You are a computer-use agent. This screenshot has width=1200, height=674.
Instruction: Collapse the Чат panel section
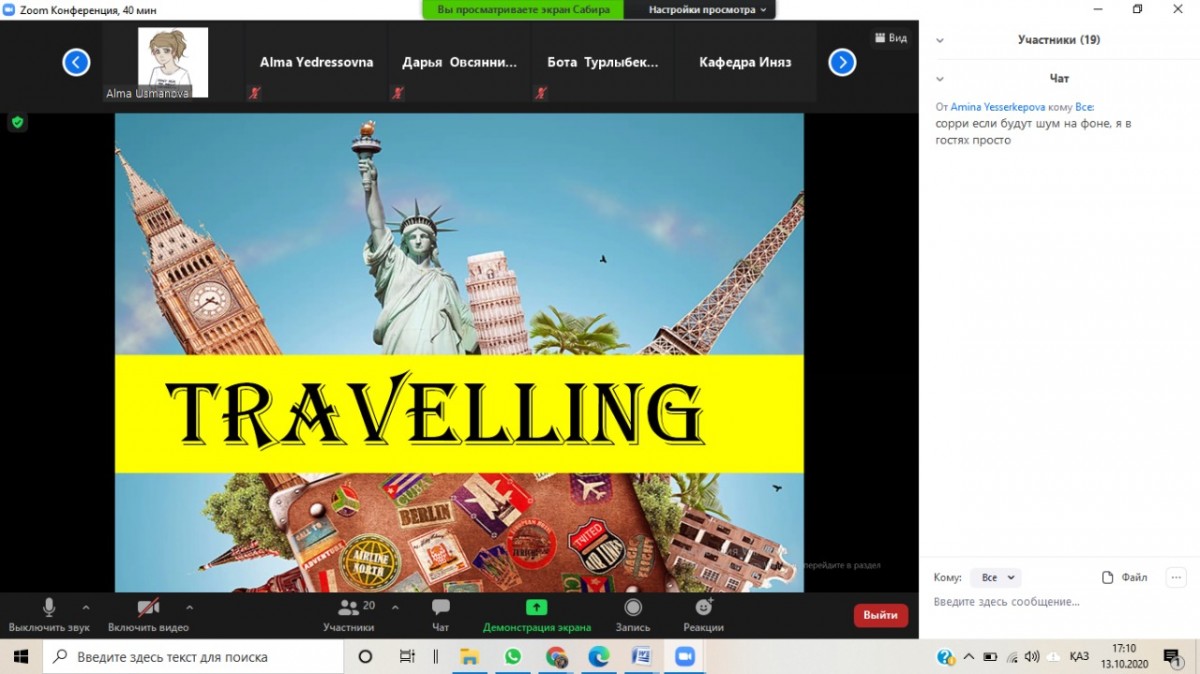pos(940,78)
